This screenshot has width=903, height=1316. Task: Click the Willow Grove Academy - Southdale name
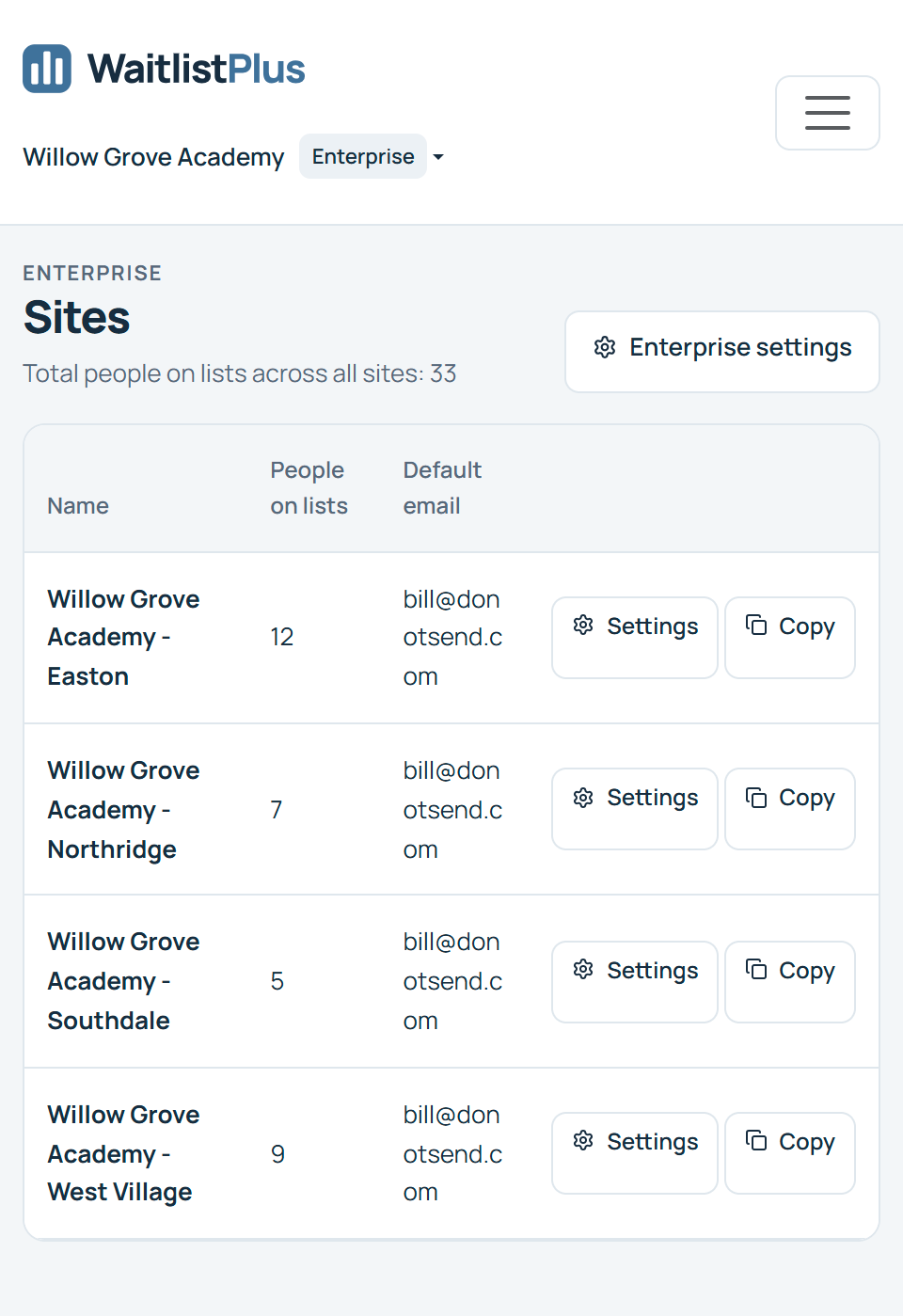[x=123, y=981]
